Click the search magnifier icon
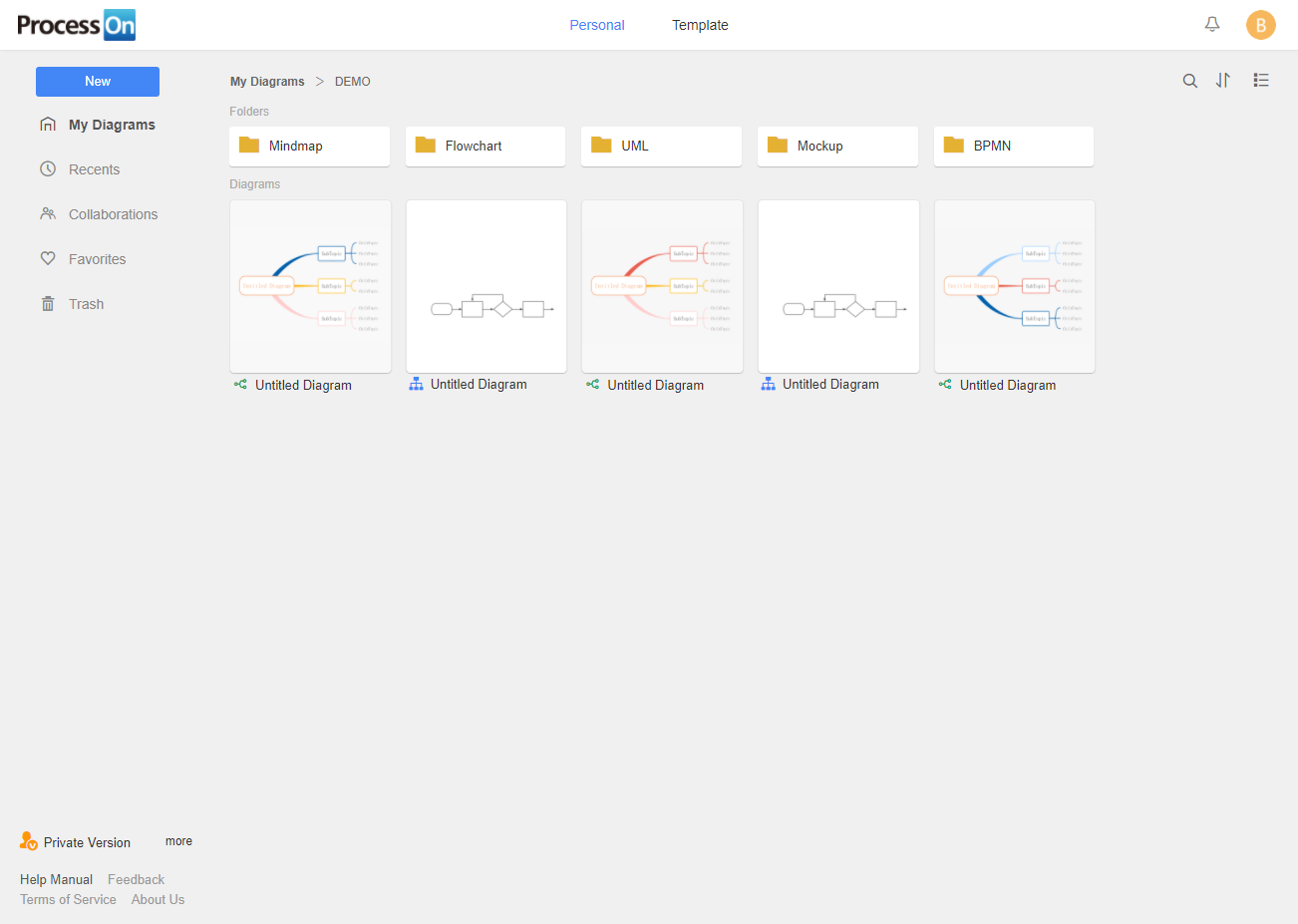Screen dimensions: 1298x924 [x=1189, y=81]
